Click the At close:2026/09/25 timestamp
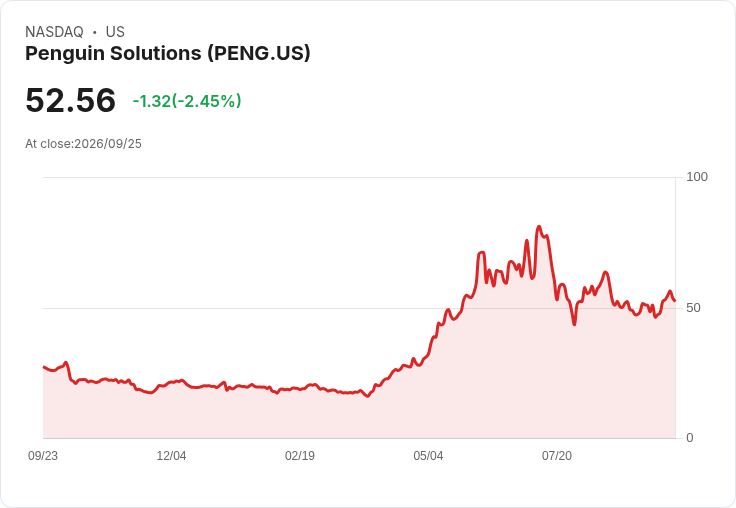This screenshot has height=508, width=736. coord(84,144)
